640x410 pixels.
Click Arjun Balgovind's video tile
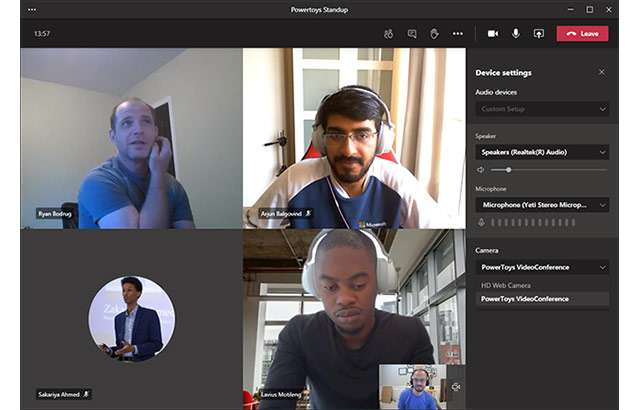[x=354, y=138]
